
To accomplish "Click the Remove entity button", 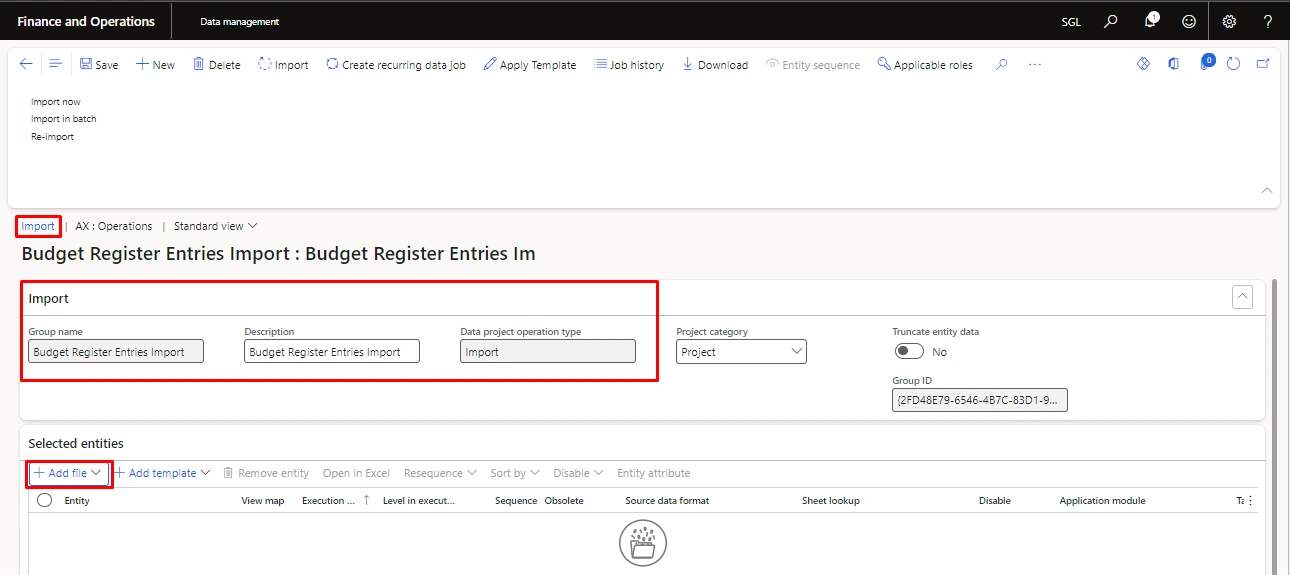I will click(x=266, y=473).
